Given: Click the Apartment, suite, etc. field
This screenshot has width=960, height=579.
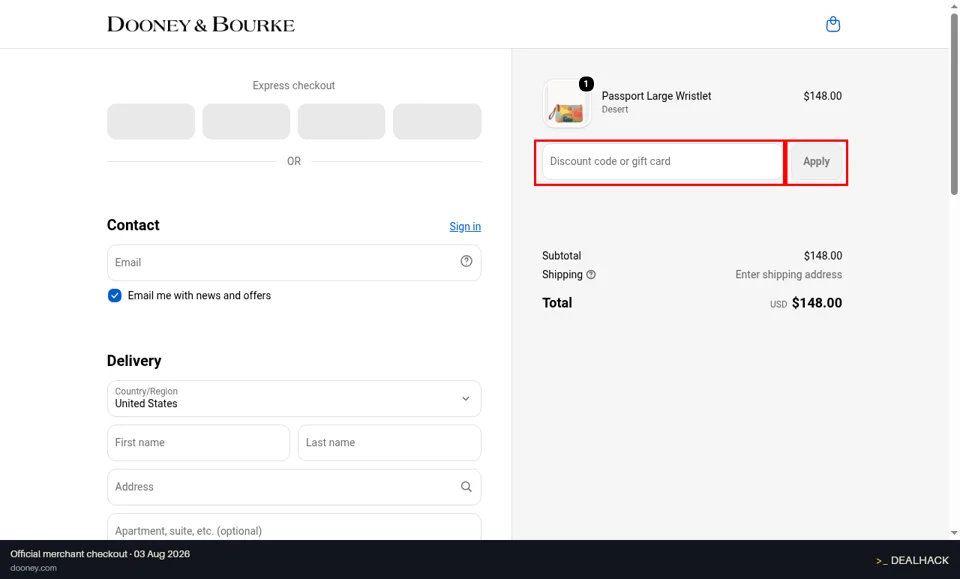Looking at the screenshot, I should (x=294, y=527).
